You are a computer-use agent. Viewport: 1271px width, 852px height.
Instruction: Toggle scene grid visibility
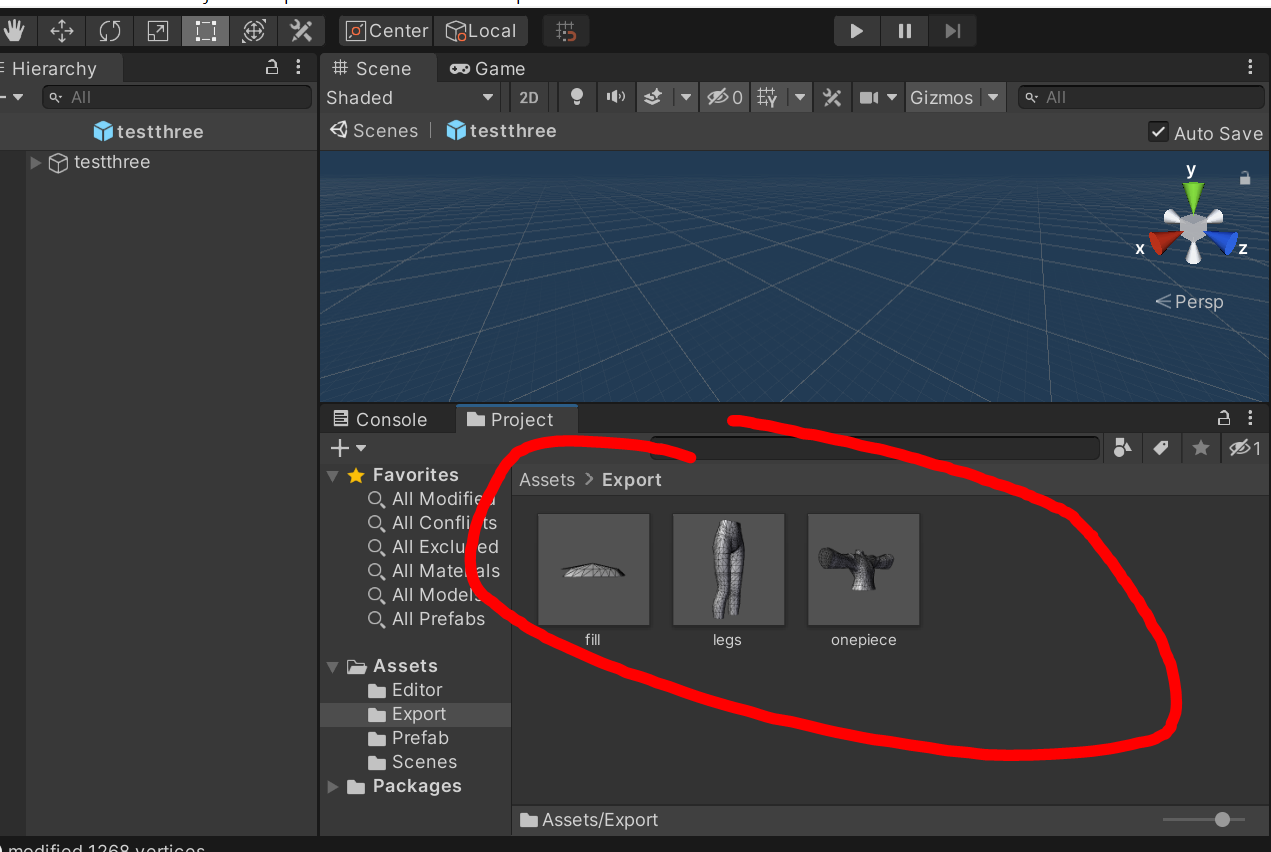(768, 97)
